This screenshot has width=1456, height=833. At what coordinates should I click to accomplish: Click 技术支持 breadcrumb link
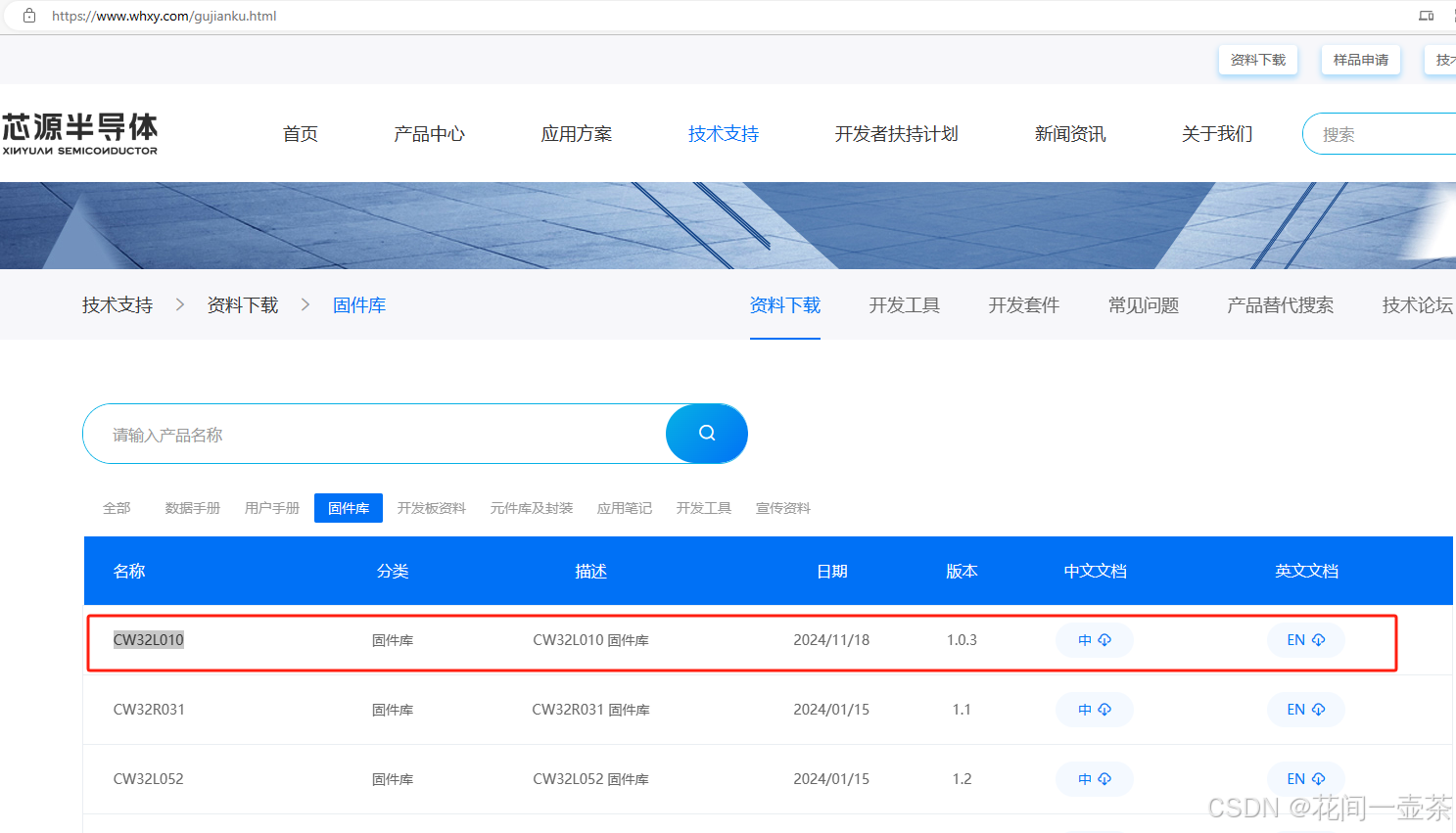point(117,305)
